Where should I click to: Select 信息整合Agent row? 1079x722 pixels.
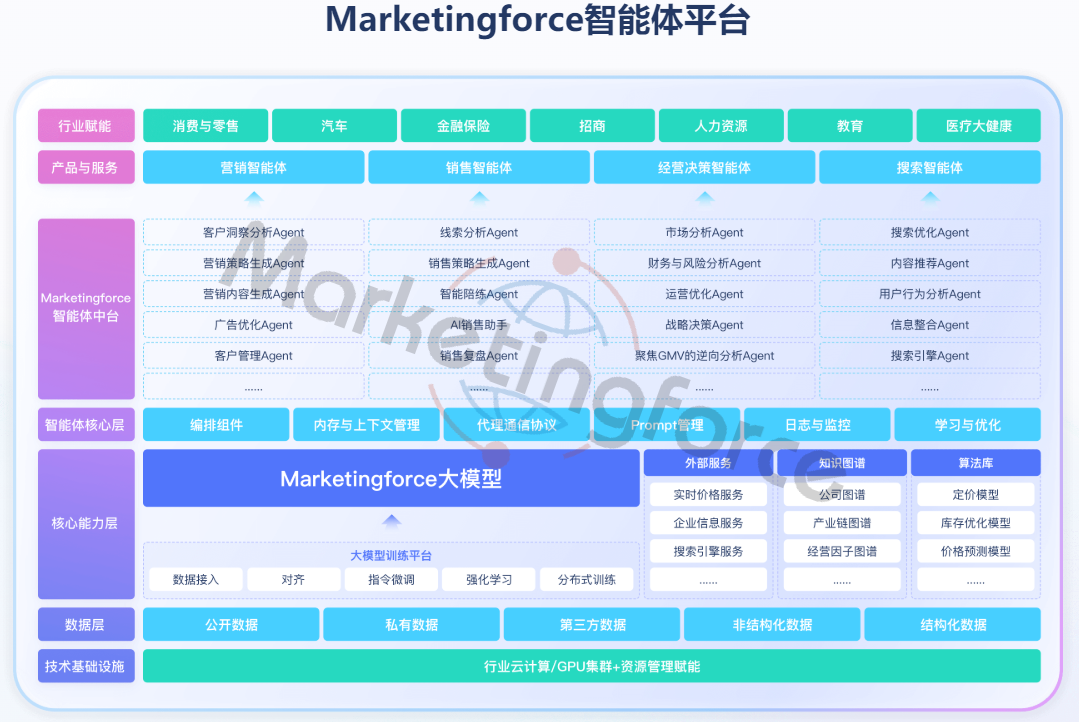pos(930,325)
